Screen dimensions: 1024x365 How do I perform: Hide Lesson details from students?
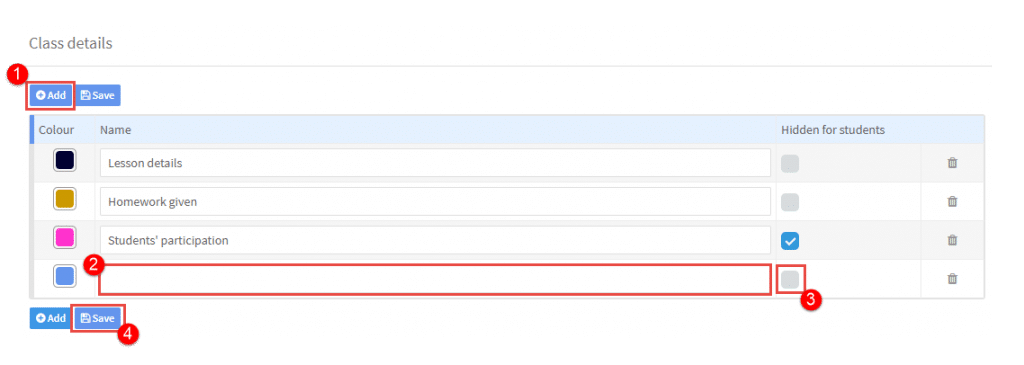click(790, 164)
